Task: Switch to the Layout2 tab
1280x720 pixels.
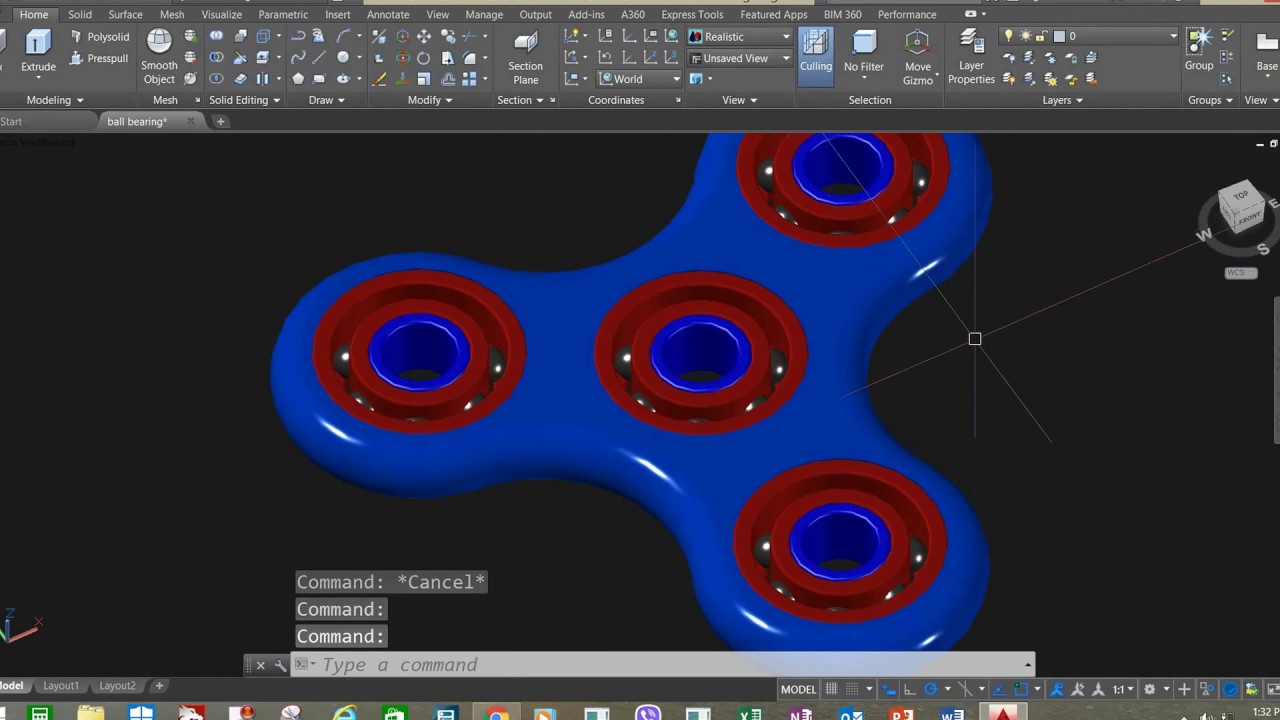Action: tap(117, 686)
